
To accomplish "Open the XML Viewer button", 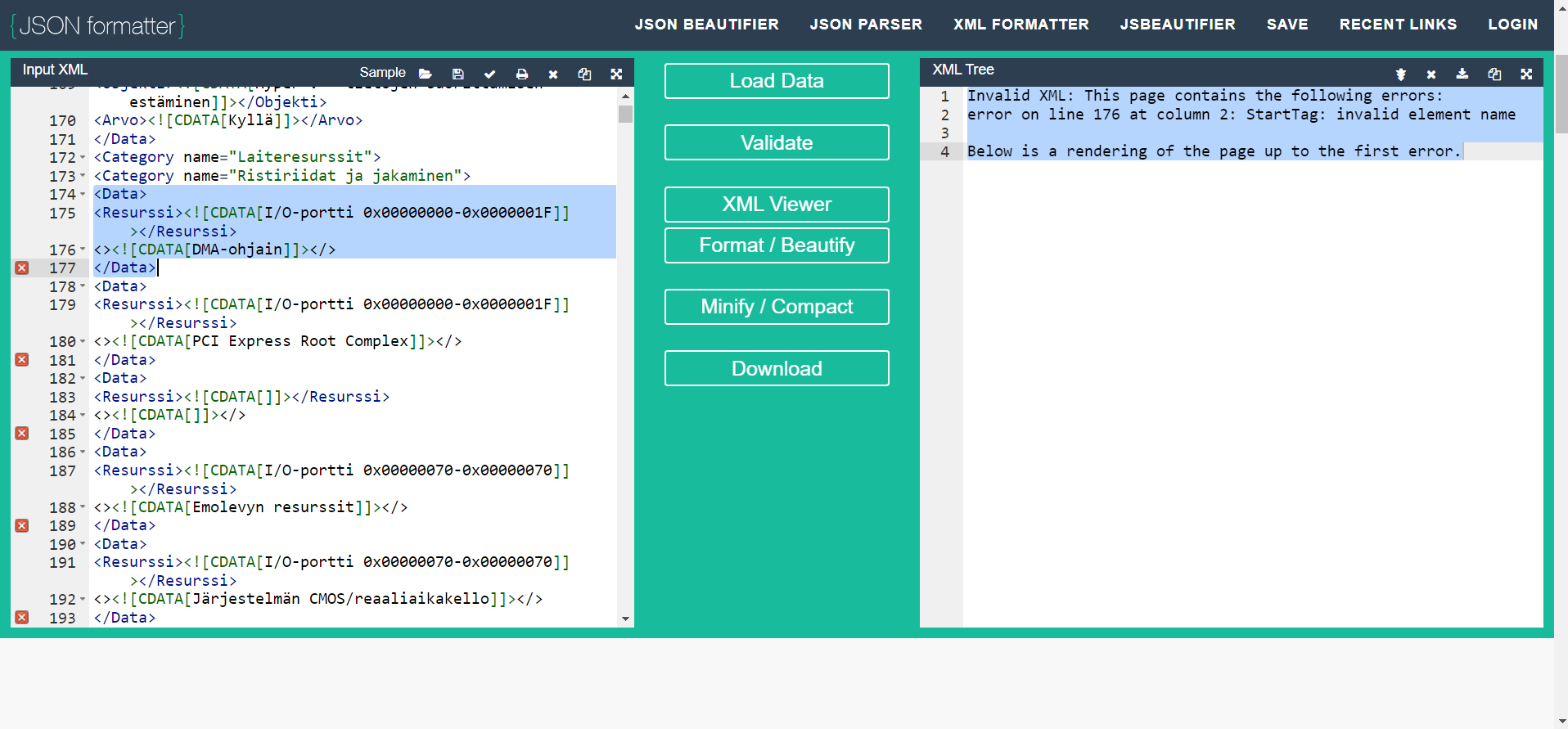I will 777,205.
